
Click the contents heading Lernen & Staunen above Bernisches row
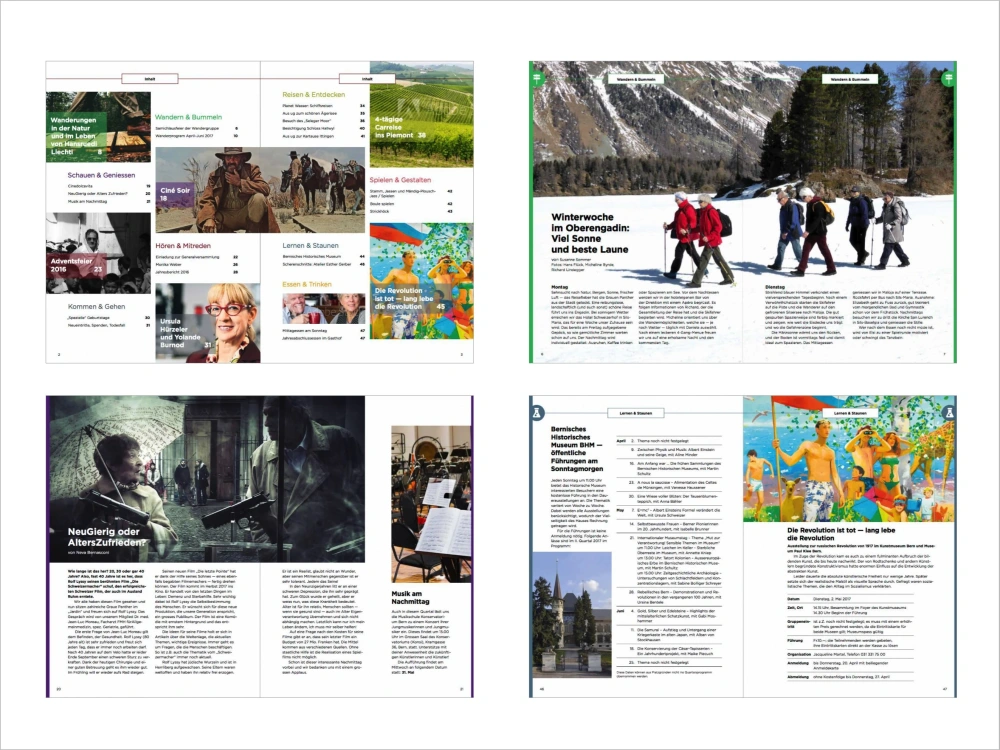311,246
